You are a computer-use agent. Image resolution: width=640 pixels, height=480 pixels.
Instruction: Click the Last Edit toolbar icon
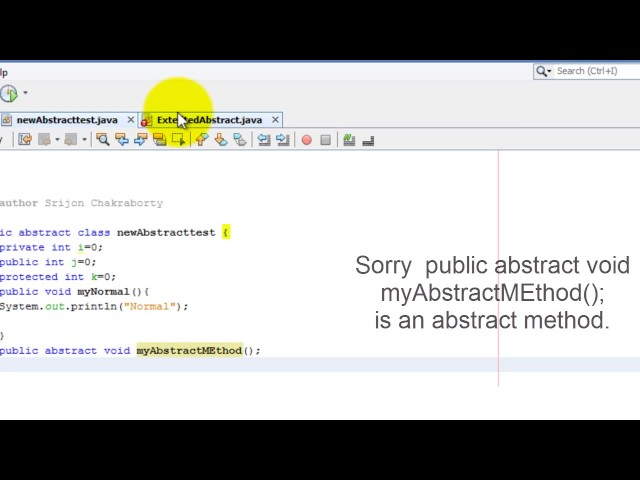[x=25, y=140]
